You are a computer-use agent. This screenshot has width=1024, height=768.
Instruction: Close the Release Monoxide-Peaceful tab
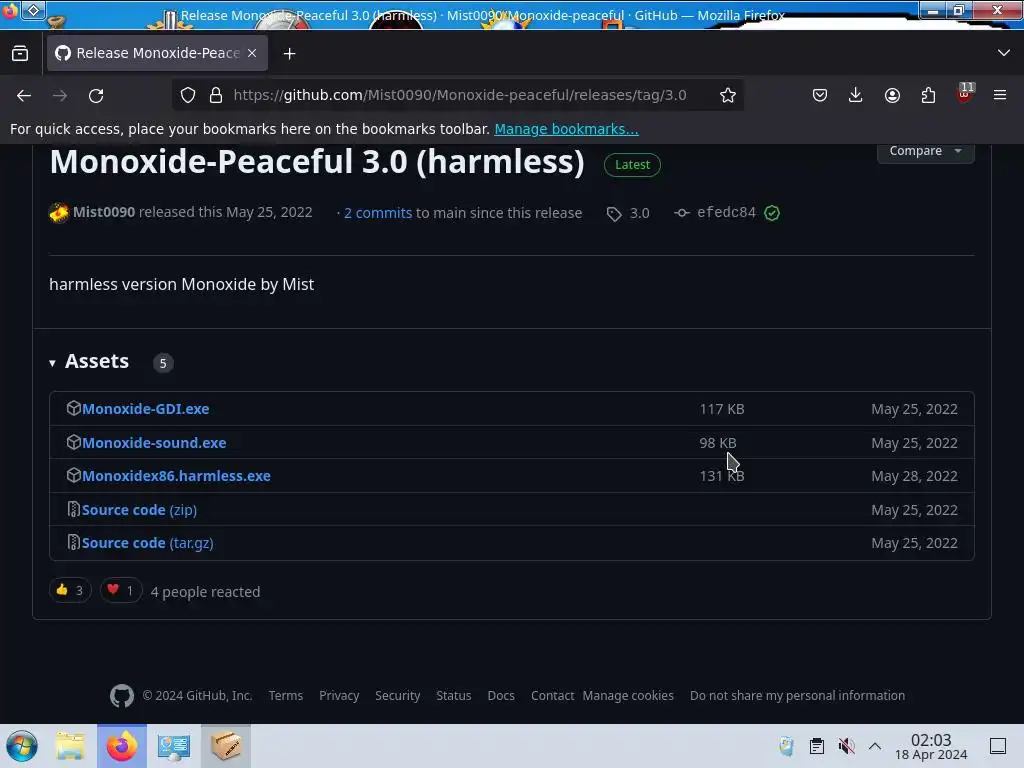point(252,53)
